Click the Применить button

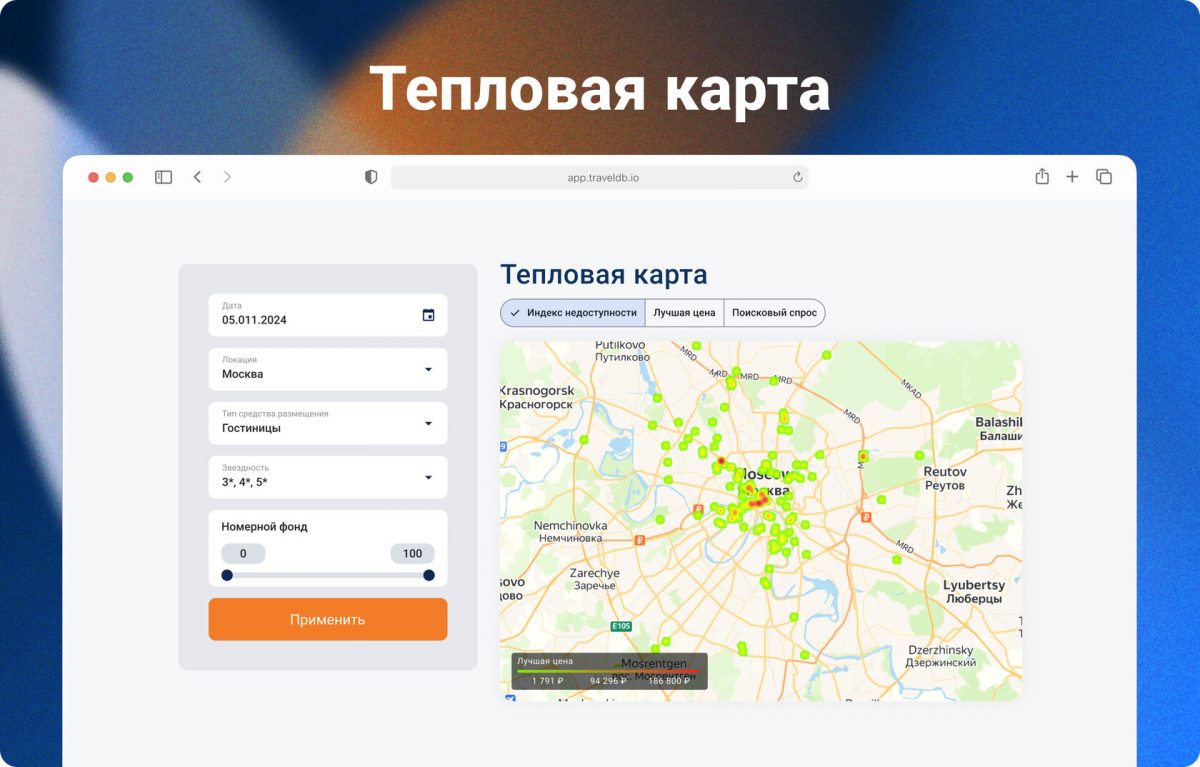(327, 619)
